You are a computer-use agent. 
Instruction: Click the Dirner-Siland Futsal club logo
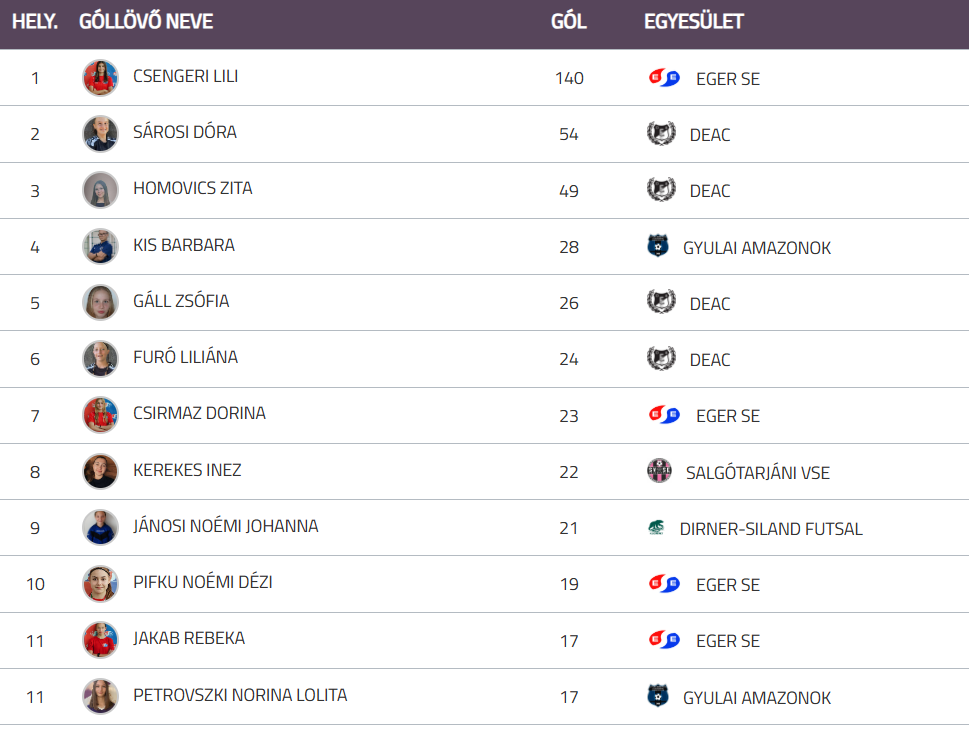(x=656, y=528)
